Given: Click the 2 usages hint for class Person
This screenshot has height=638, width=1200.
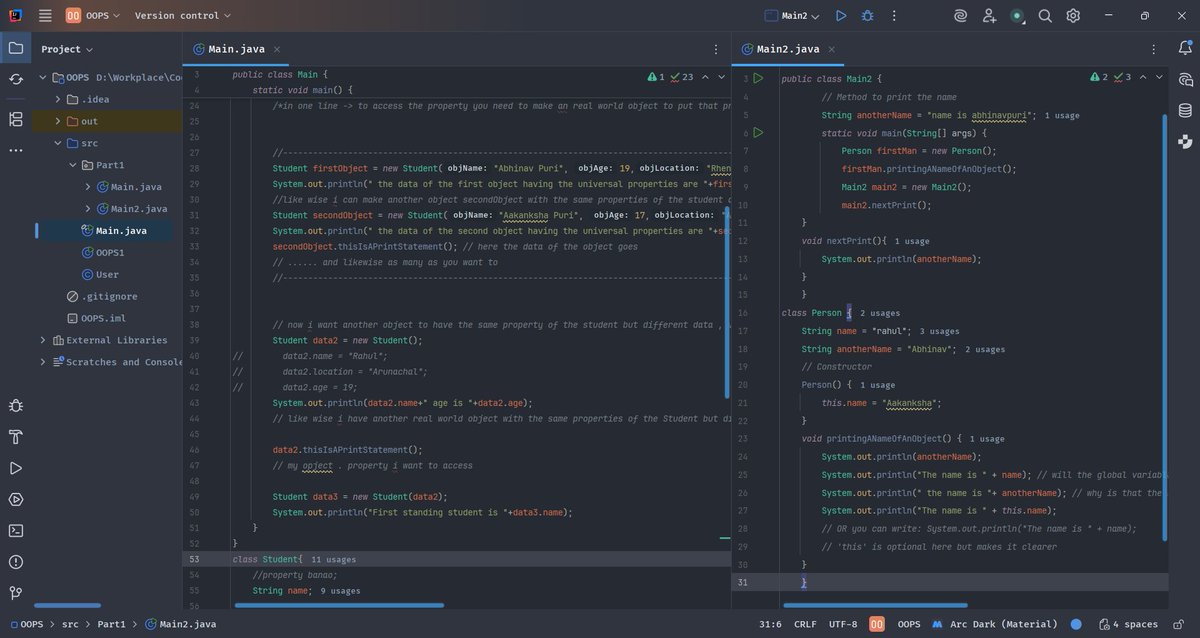Looking at the screenshot, I should (880, 313).
